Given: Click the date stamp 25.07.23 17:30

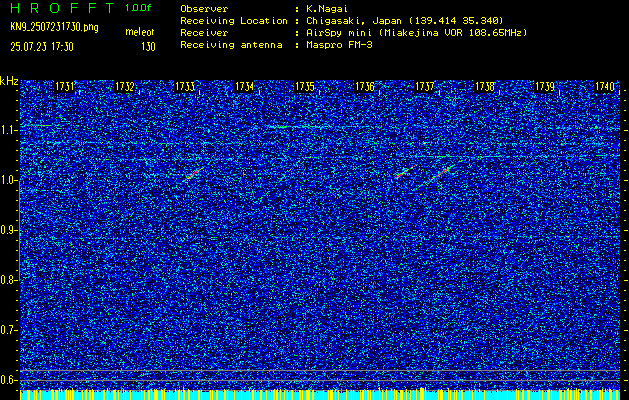Looking at the screenshot, I should click(42, 47).
